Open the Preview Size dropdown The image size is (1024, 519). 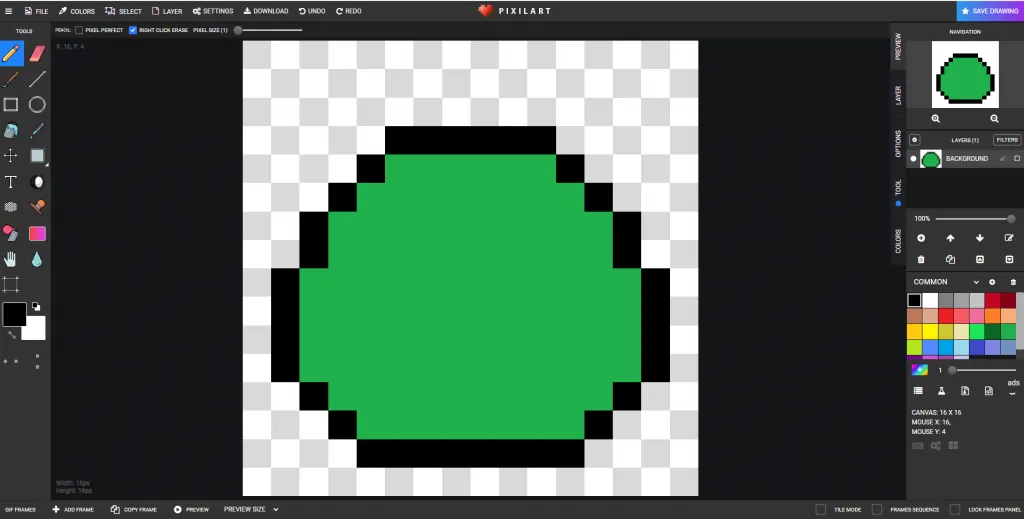coord(251,509)
